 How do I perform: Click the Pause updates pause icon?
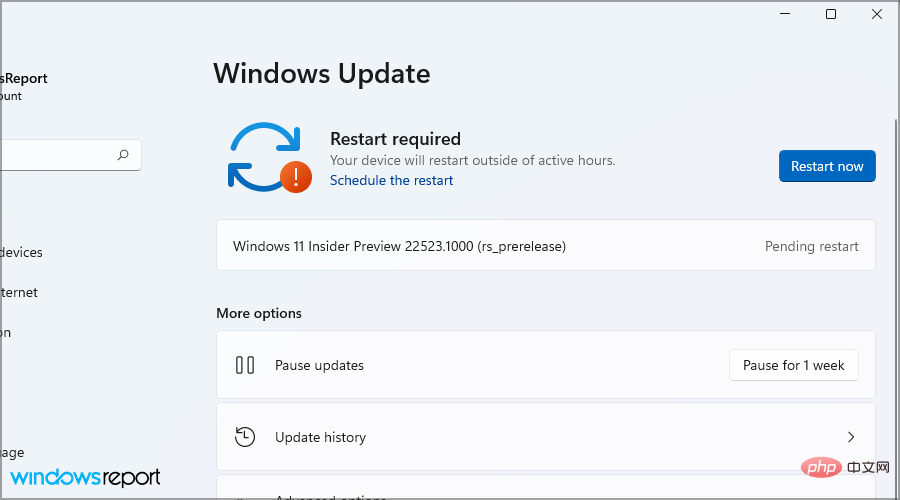245,365
